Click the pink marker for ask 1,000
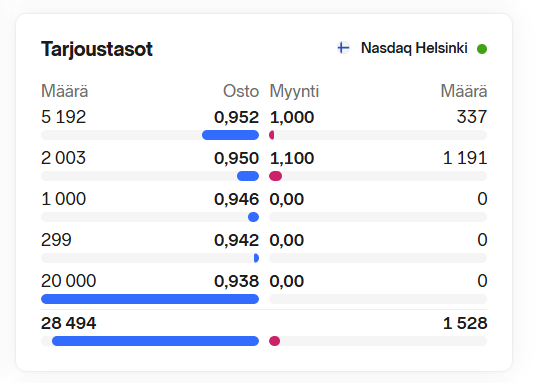The width and height of the screenshot is (537, 383). 272,135
